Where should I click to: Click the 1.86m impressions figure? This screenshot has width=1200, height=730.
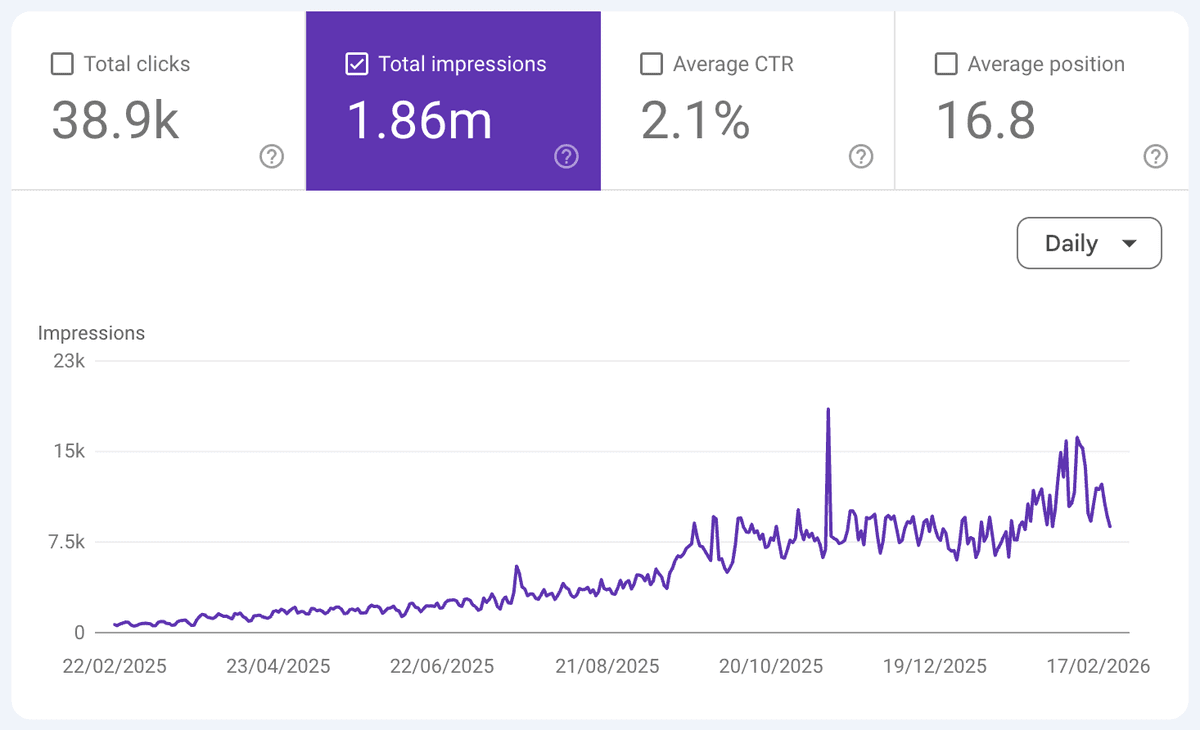tap(419, 120)
